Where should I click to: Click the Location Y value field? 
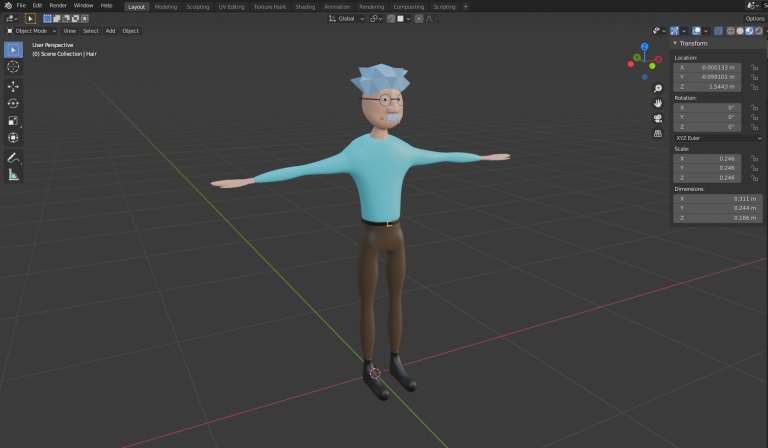coord(707,77)
